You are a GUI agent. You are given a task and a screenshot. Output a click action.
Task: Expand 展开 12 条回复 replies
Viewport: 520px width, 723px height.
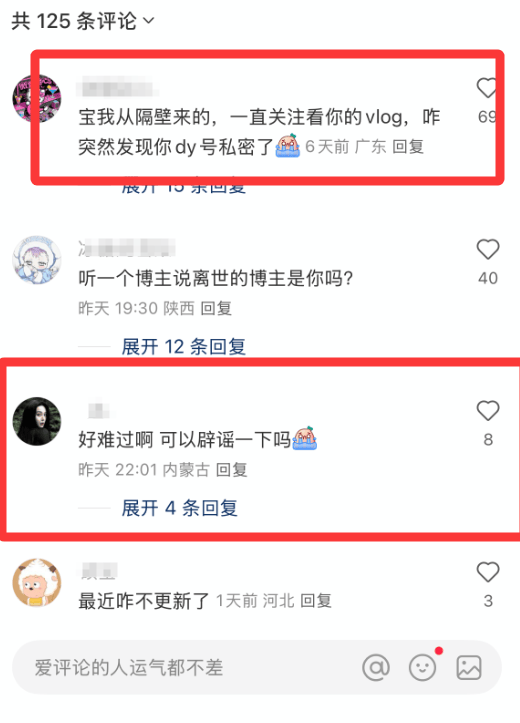[x=183, y=347]
